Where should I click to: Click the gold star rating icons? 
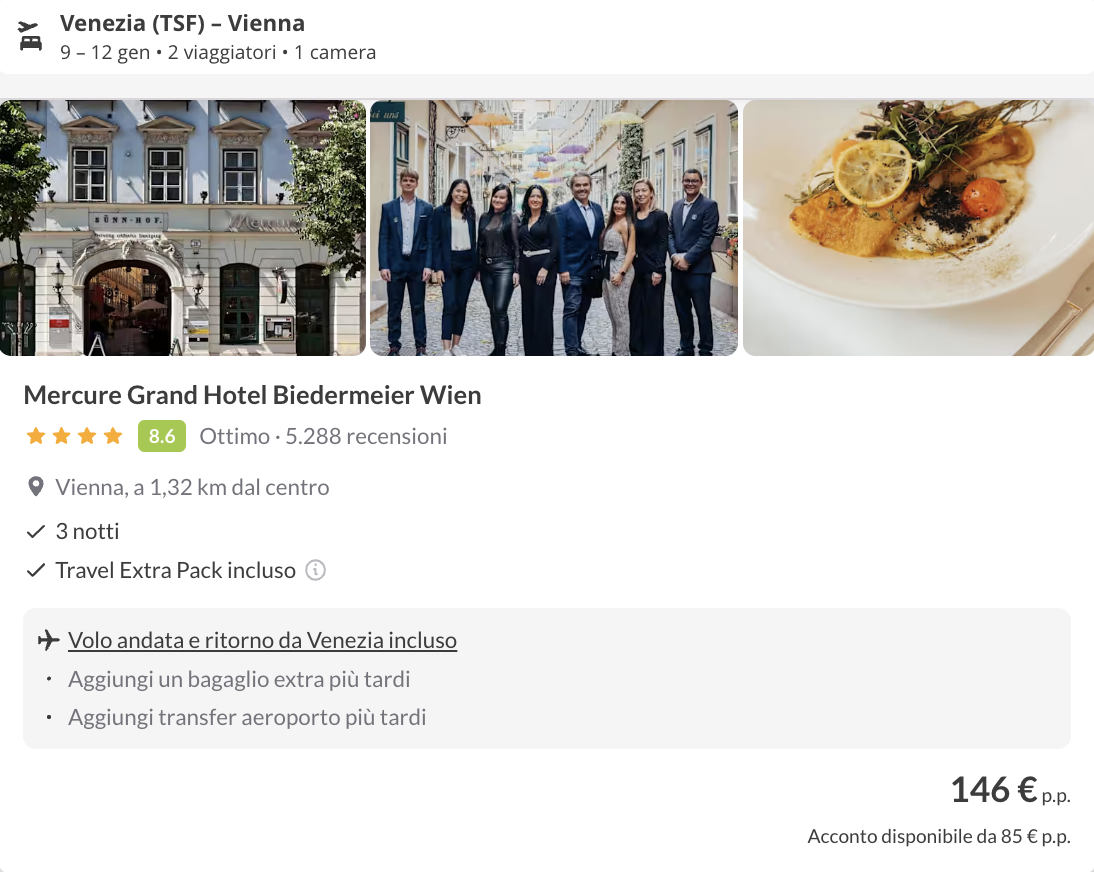click(75, 436)
